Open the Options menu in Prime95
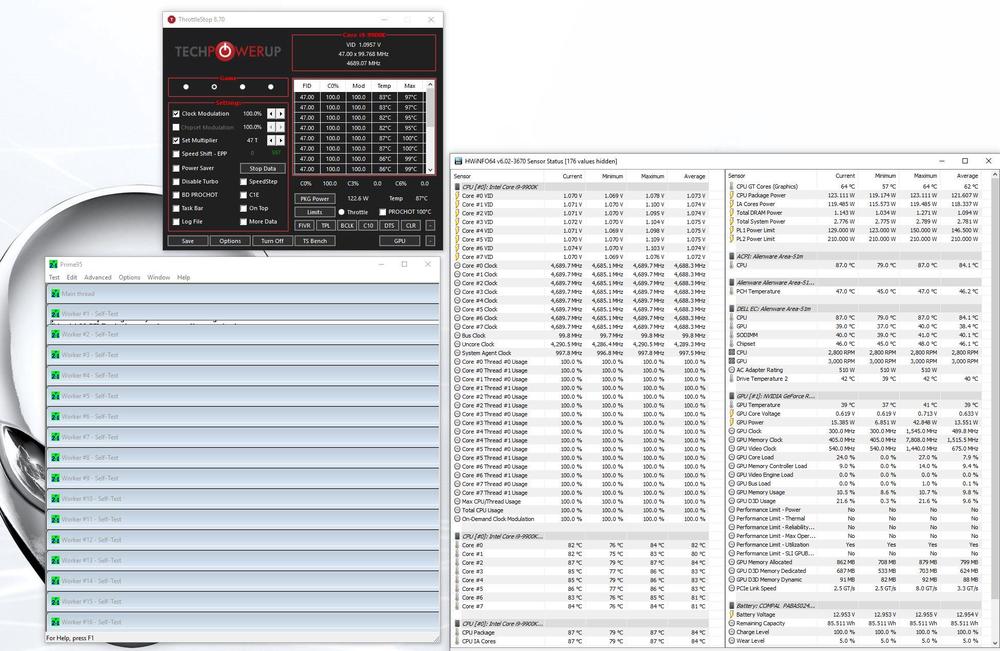The height and width of the screenshot is (651, 1000). coord(131,276)
